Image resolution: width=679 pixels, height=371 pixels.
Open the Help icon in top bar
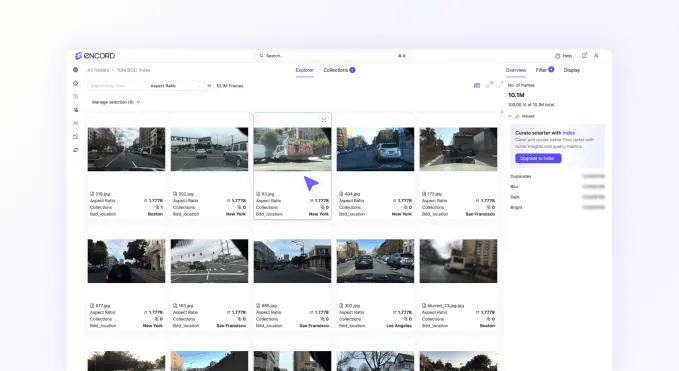(x=563, y=56)
